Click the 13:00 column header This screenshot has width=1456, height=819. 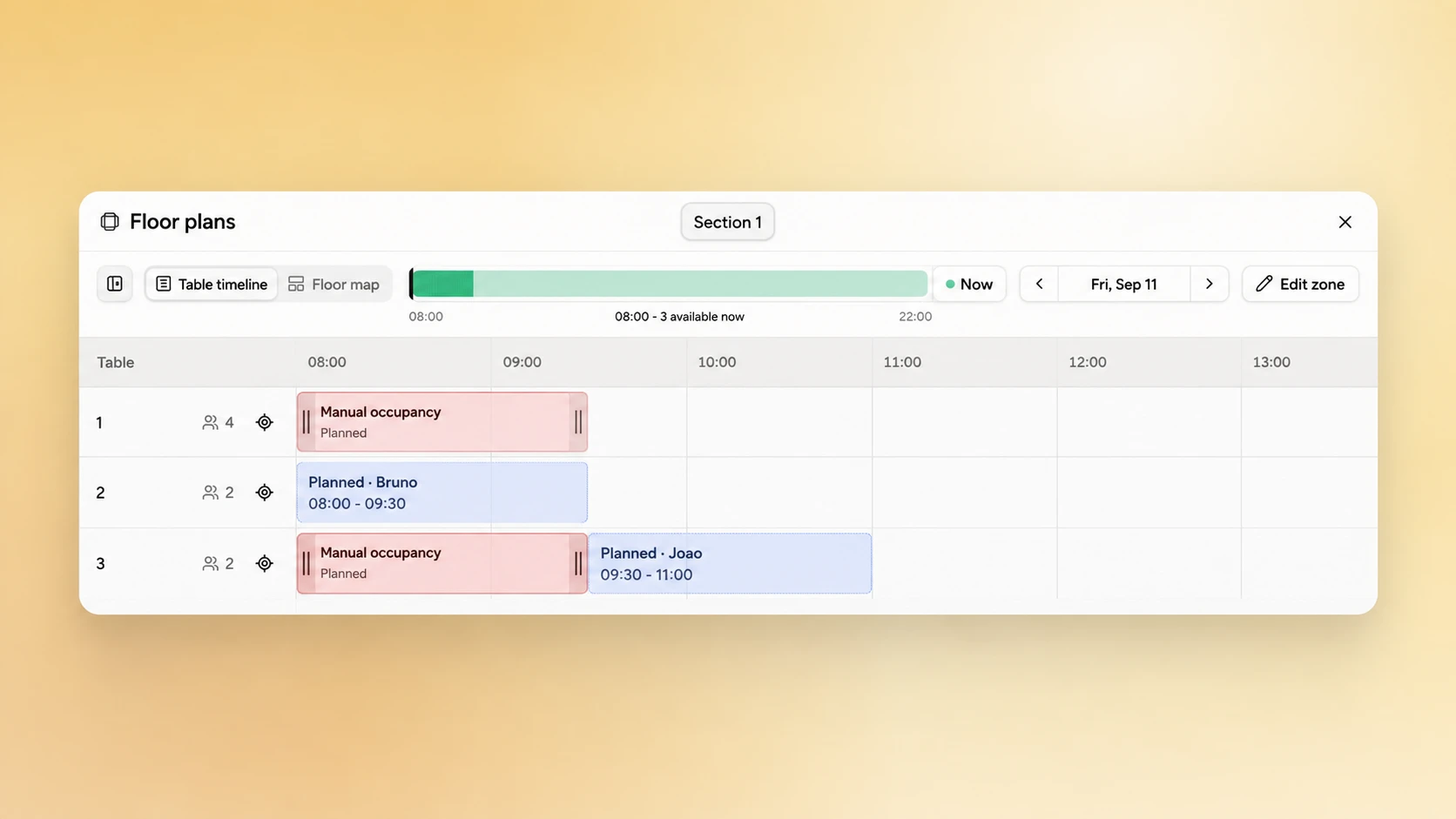point(1271,362)
